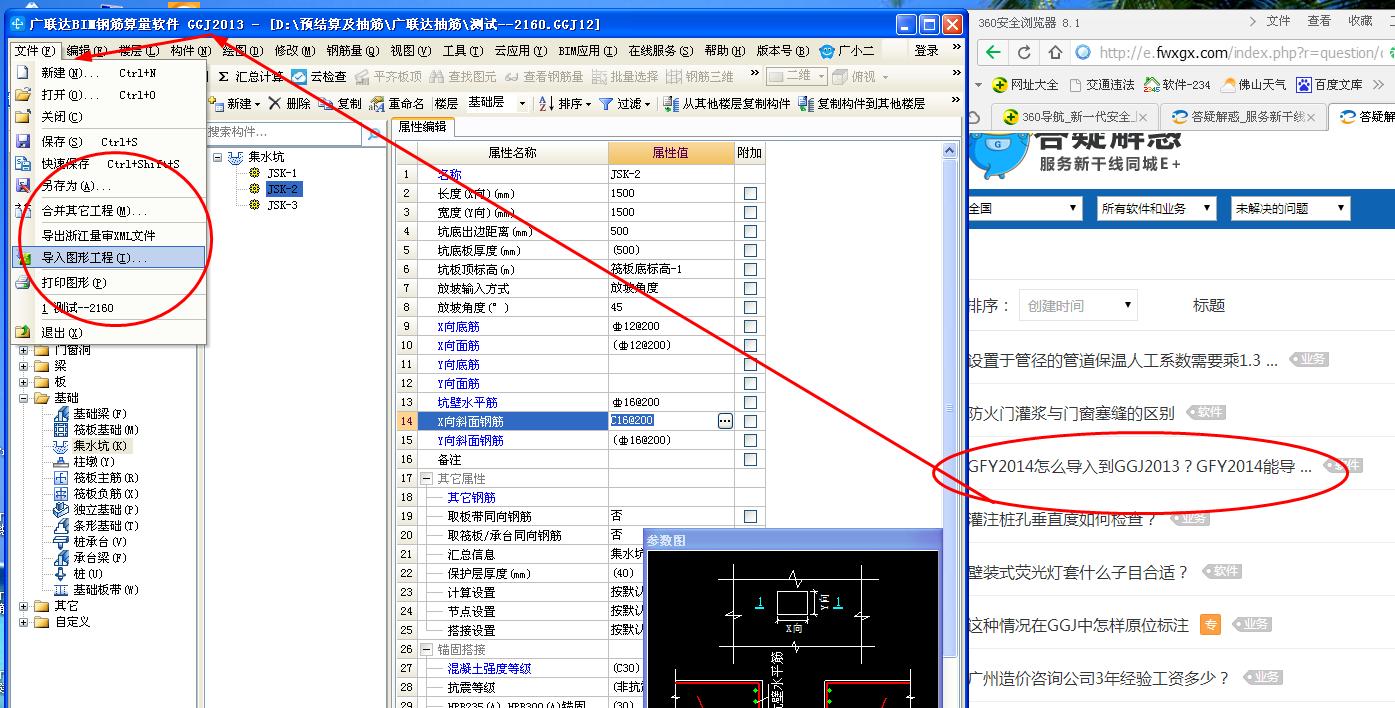Switch to 属性编辑 tab
Screen dimensions: 1395x708
coord(423,127)
